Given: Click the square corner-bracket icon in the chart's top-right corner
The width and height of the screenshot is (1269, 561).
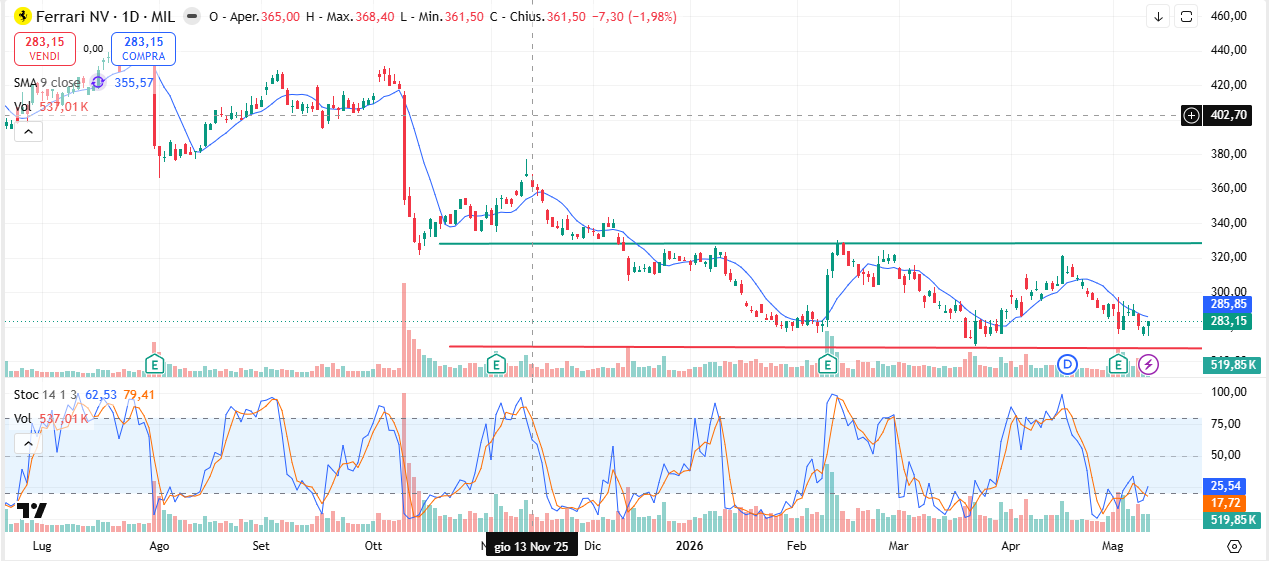Looking at the screenshot, I should click(1186, 16).
